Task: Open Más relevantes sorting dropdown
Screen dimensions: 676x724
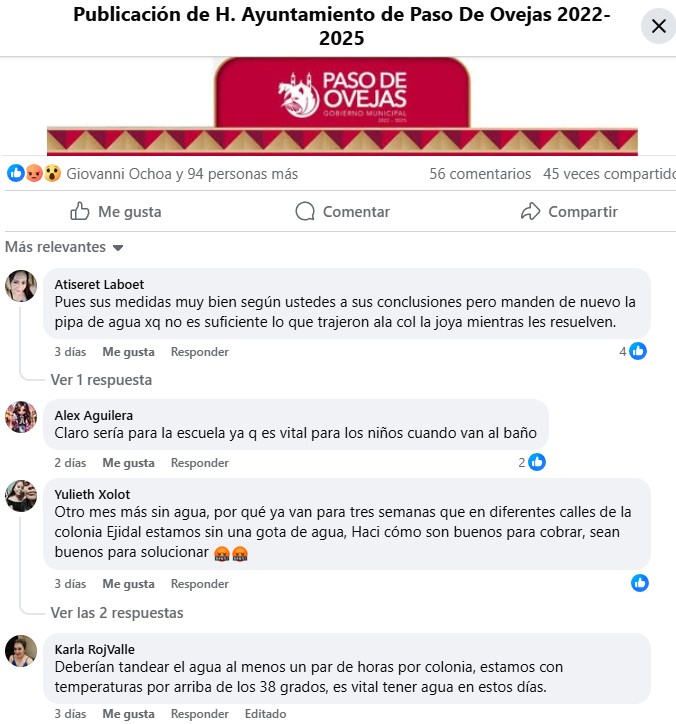Action: pyautogui.click(x=64, y=247)
